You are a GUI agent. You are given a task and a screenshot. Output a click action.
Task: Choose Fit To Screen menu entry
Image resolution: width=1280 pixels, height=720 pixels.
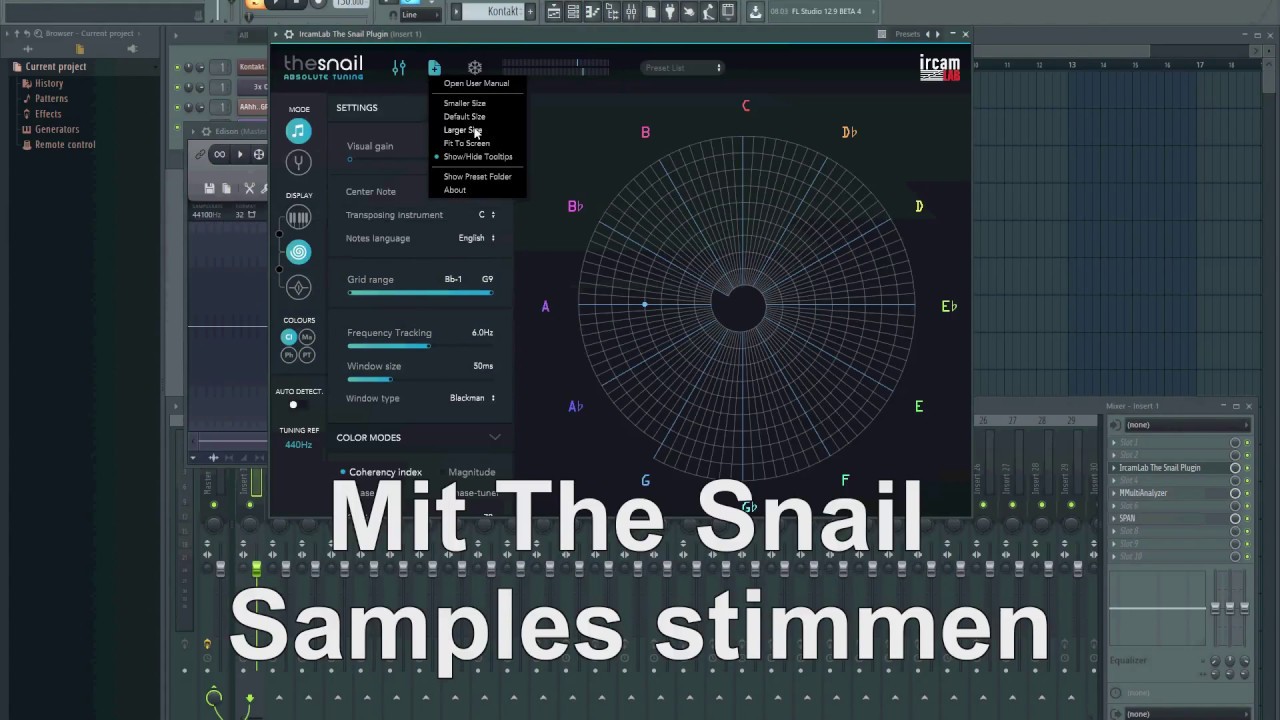tap(466, 143)
